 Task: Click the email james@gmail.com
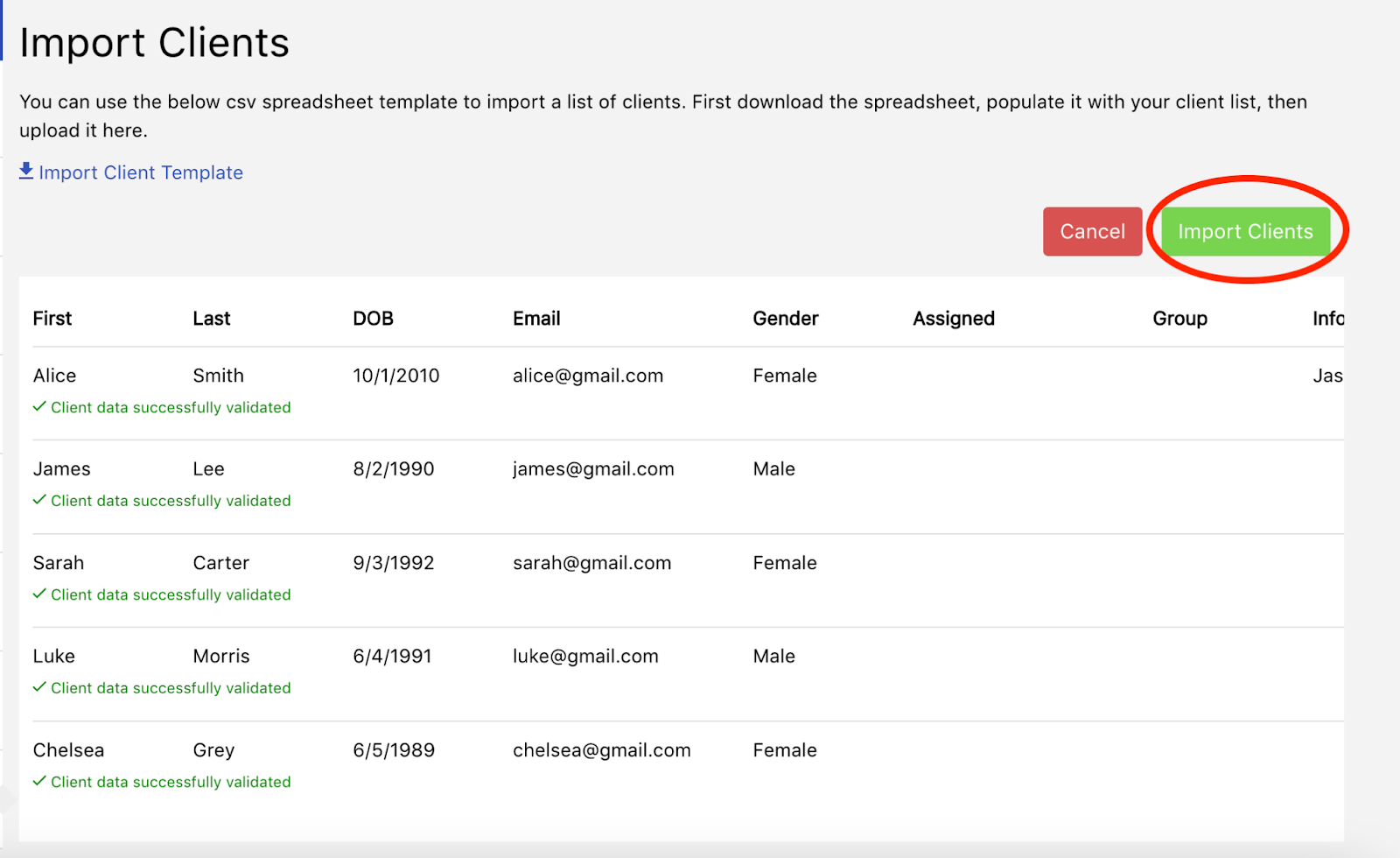(x=593, y=469)
